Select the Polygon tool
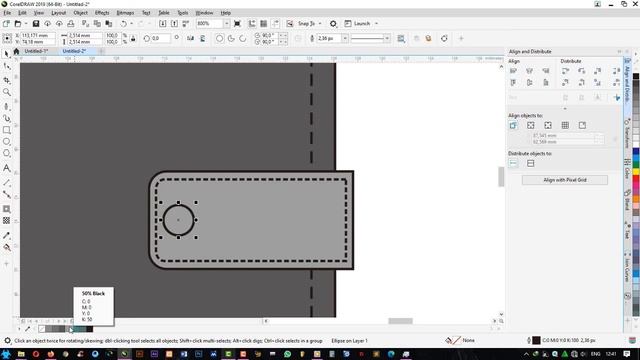The width and height of the screenshot is (640, 360). coord(7,153)
